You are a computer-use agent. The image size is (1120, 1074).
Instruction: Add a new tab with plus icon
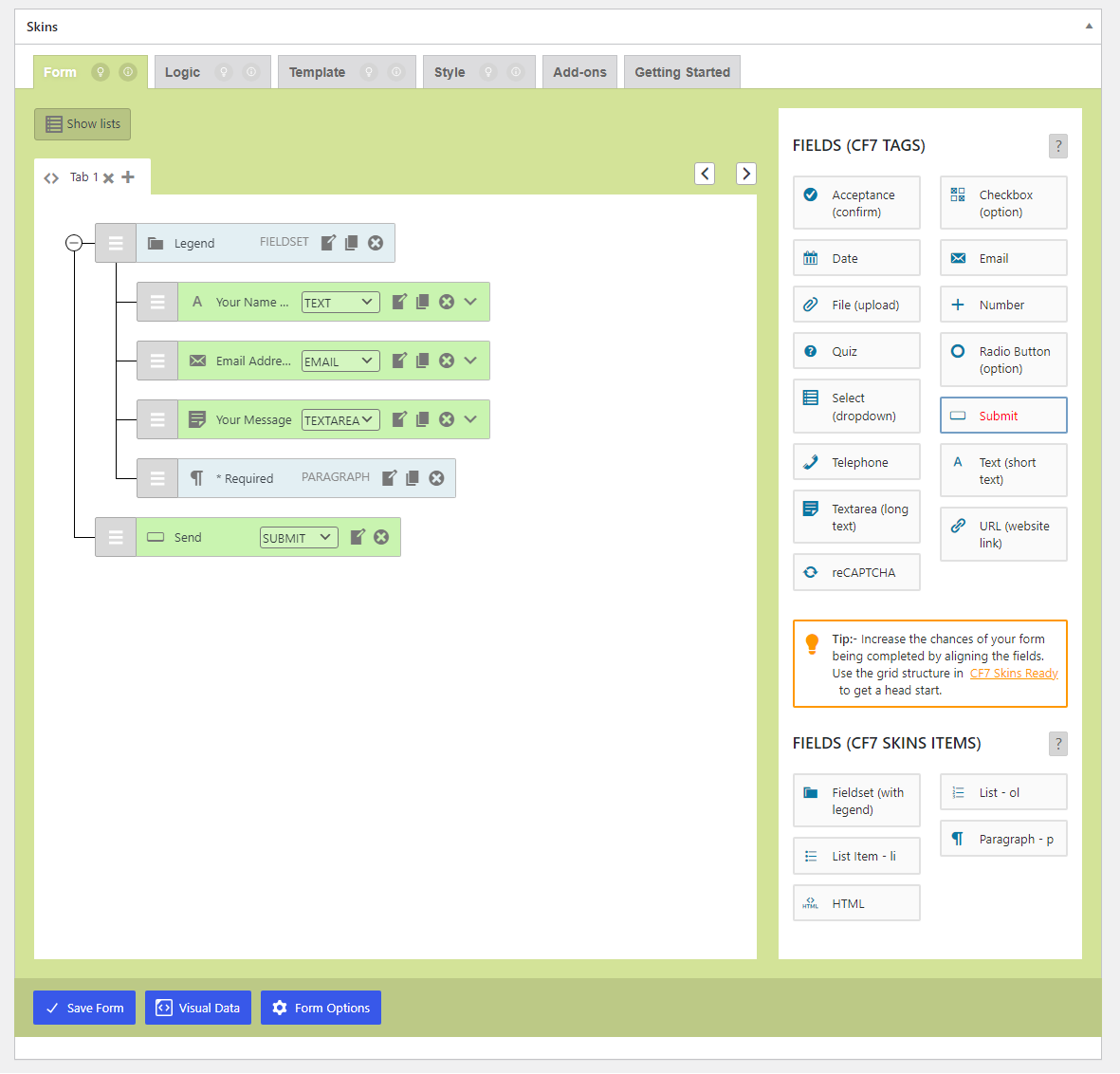(x=128, y=177)
